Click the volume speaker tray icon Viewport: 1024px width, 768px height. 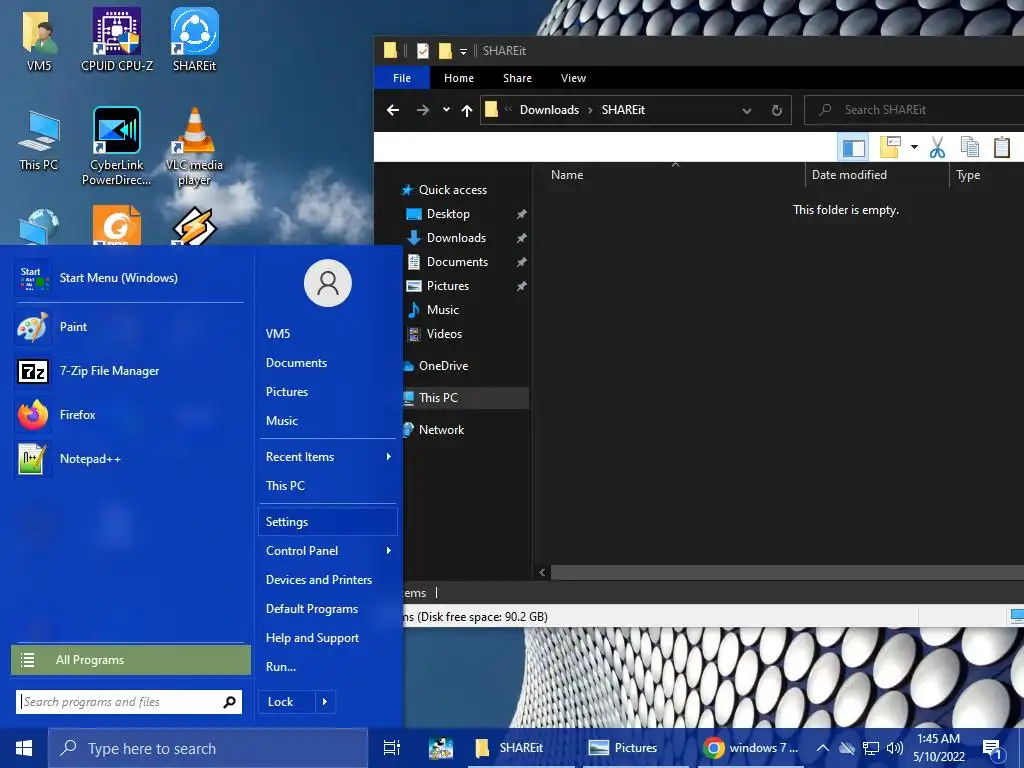pos(895,748)
